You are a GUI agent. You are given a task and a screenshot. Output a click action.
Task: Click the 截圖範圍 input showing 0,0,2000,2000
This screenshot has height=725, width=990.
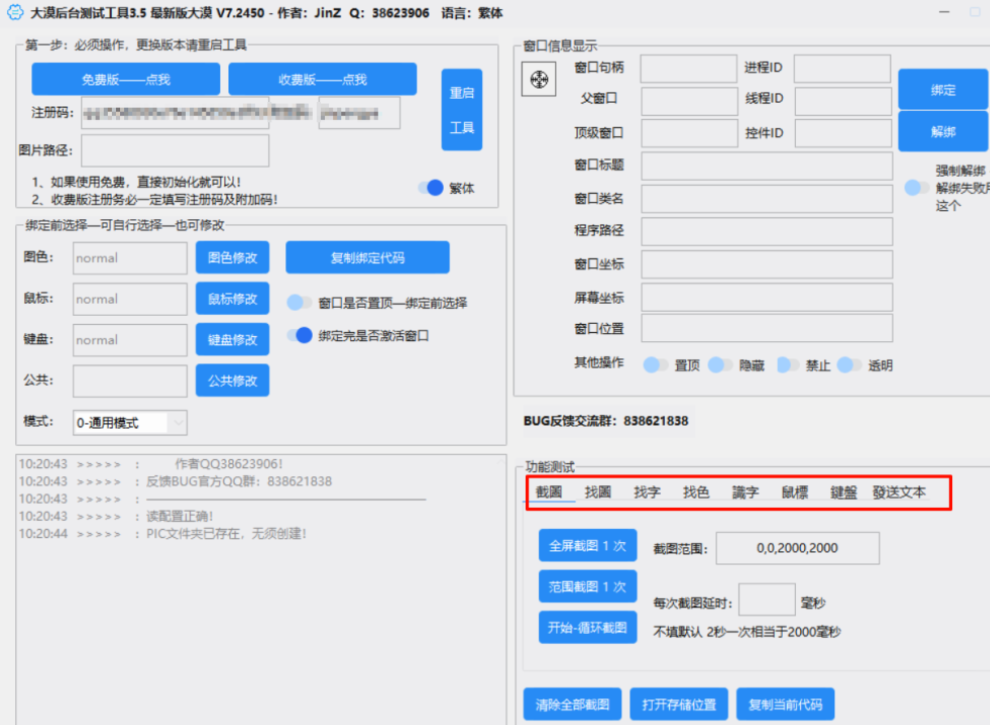point(797,548)
